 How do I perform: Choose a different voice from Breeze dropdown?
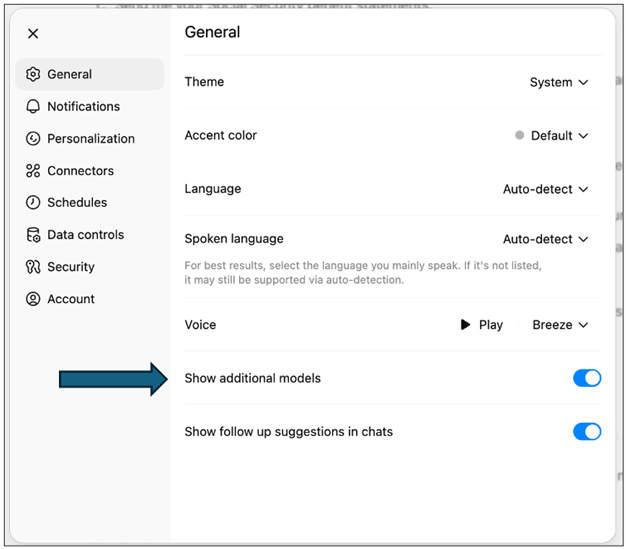click(x=560, y=325)
